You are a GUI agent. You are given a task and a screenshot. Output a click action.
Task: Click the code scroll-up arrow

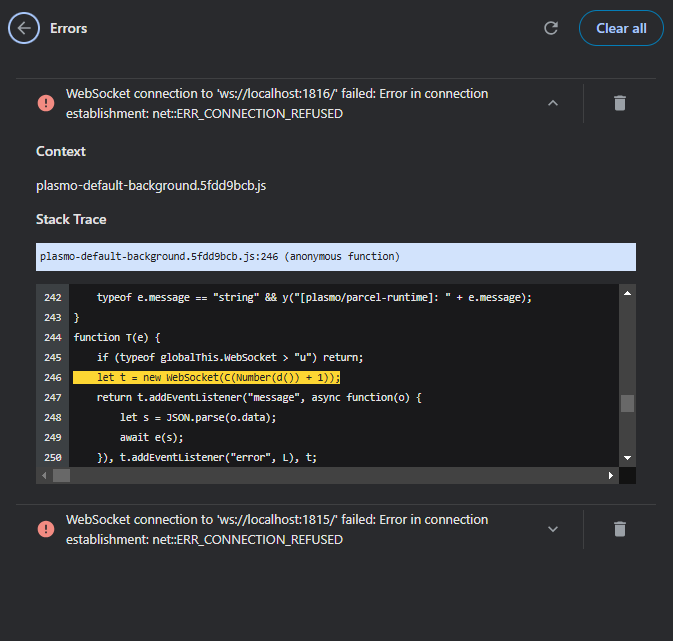[x=627, y=293]
